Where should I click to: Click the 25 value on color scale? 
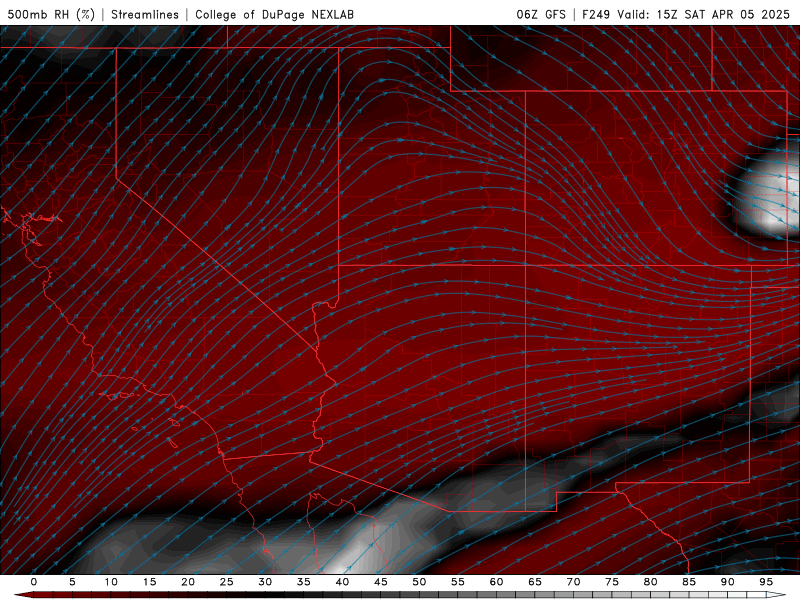pos(227,582)
